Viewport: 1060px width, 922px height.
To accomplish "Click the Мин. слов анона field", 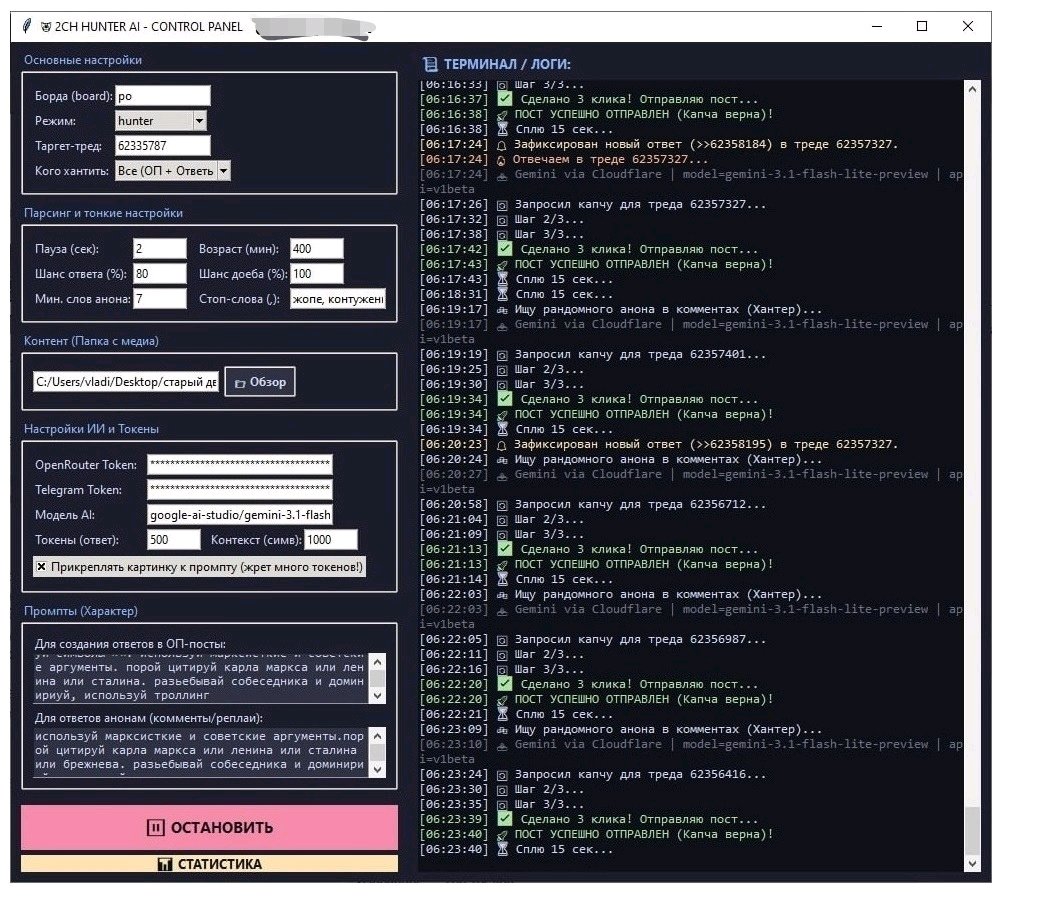I will click(x=160, y=299).
